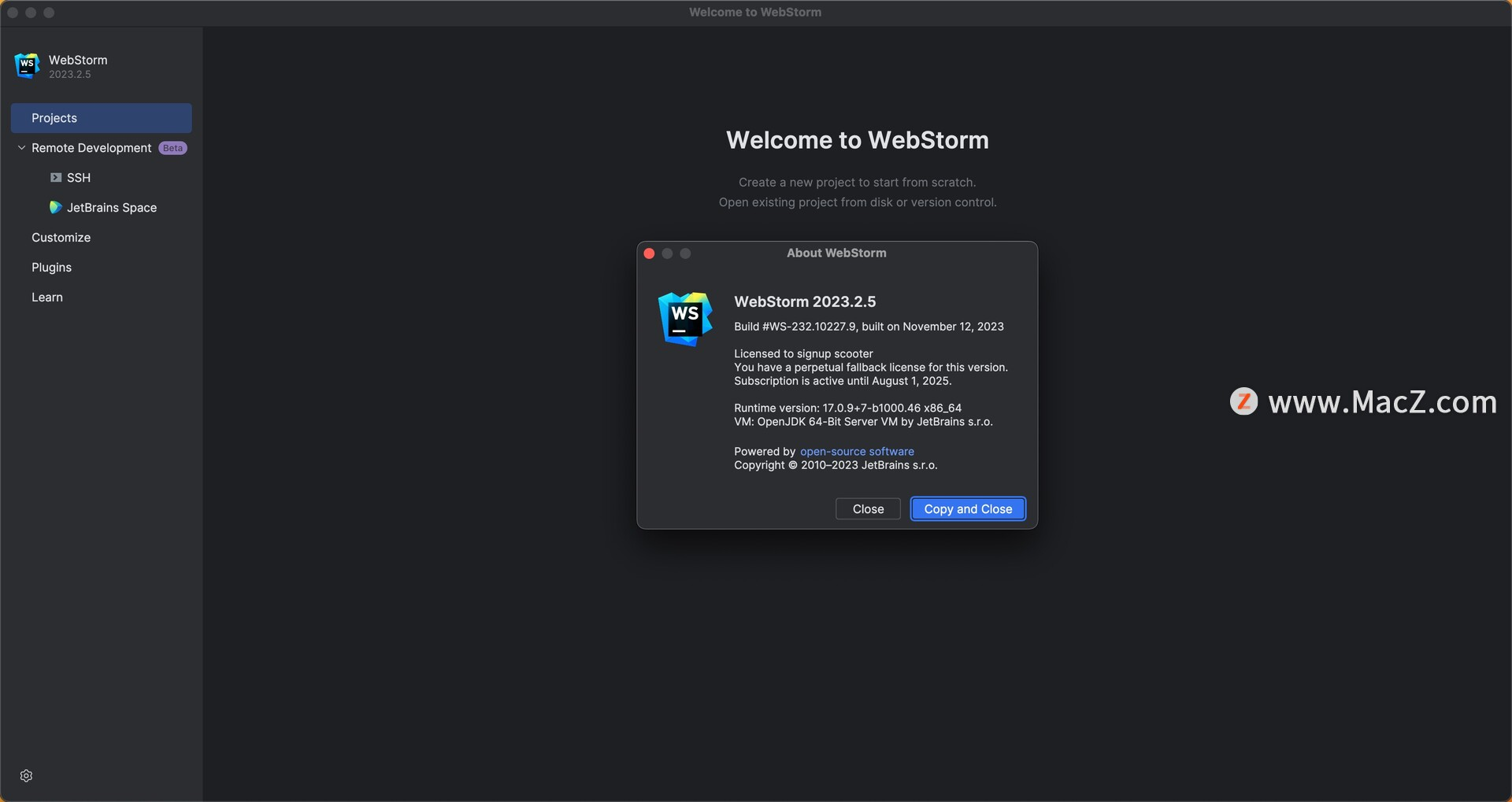Switch to the Learn tab
The height and width of the screenshot is (802, 1512).
tap(47, 298)
